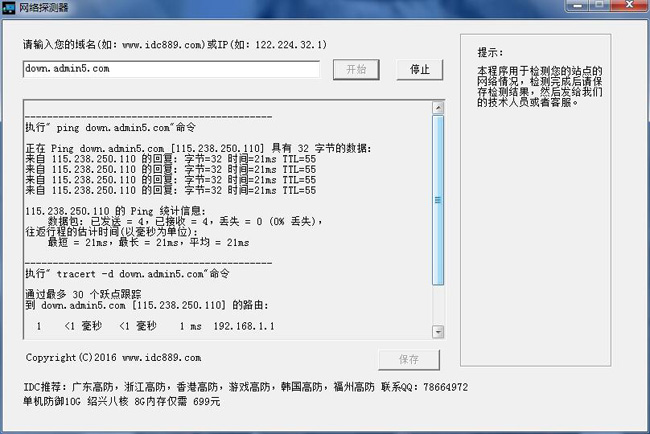Click the 单机防御10G 绍兴八核 promo line
Viewport: 650px width, 434px height.
pos(122,401)
